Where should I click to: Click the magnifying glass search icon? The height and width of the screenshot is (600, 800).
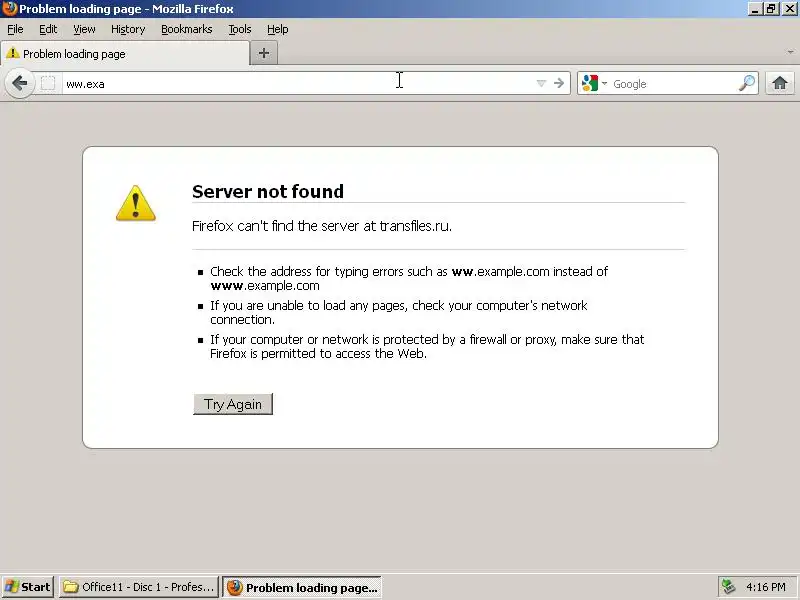747,83
